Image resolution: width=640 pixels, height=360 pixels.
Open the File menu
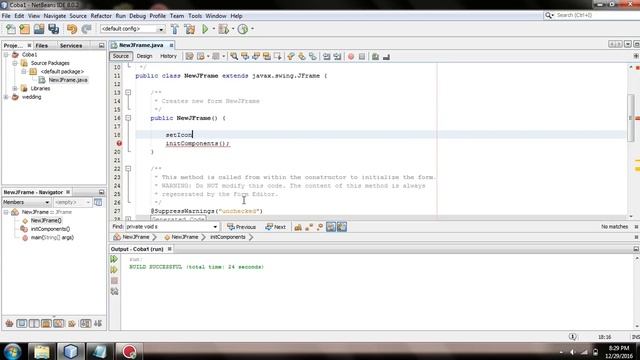(x=6, y=16)
